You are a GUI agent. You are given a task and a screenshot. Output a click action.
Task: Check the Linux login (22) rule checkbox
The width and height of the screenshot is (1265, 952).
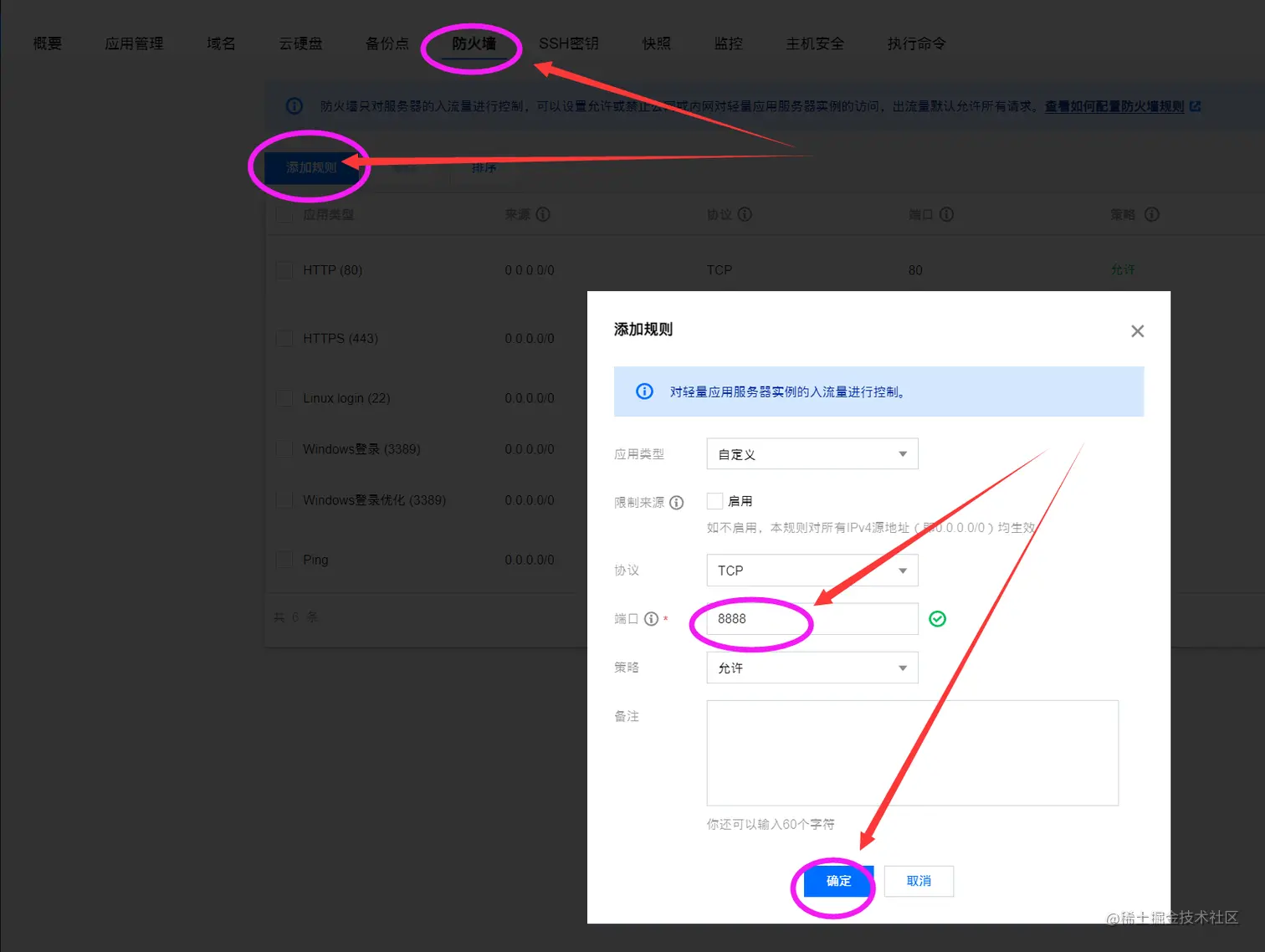click(284, 398)
